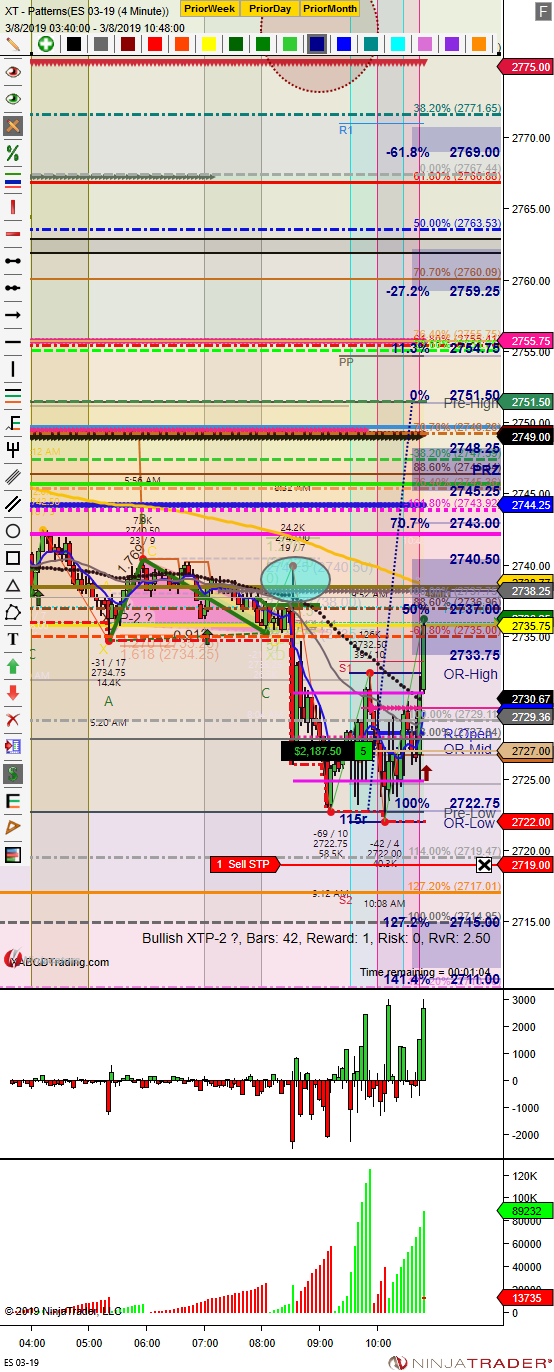Click the green 5 position quantity box

pyautogui.click(x=365, y=751)
